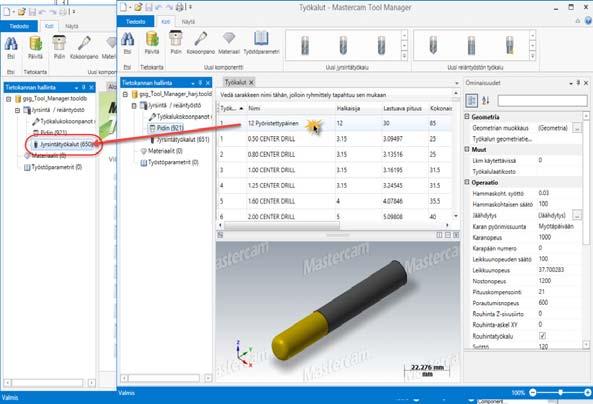Click help icon at top right corner
This screenshot has height=404, width=593.
(x=588, y=21)
